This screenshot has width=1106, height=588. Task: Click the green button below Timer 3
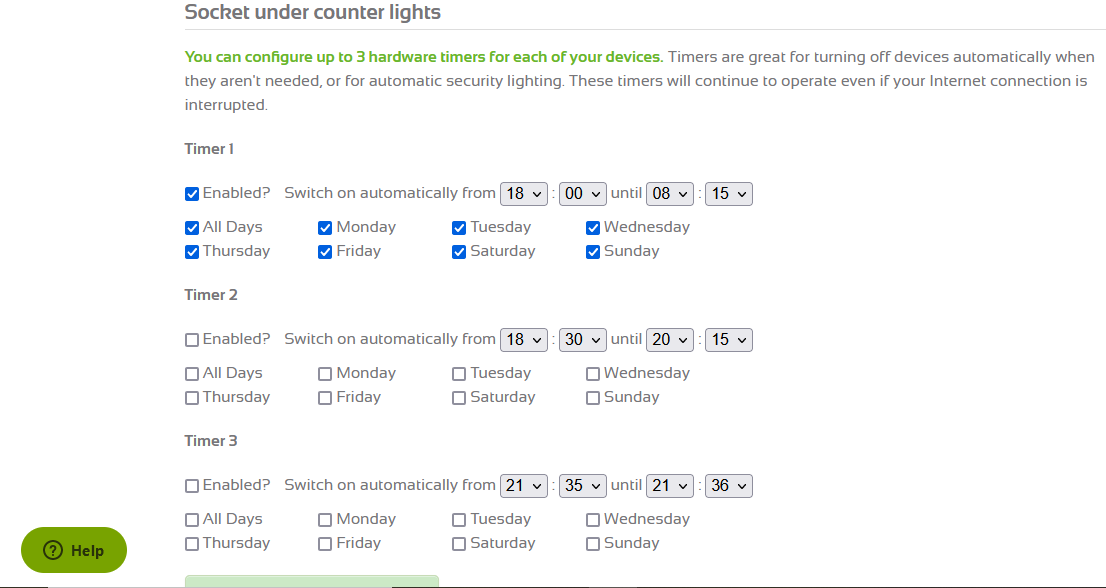coord(311,581)
